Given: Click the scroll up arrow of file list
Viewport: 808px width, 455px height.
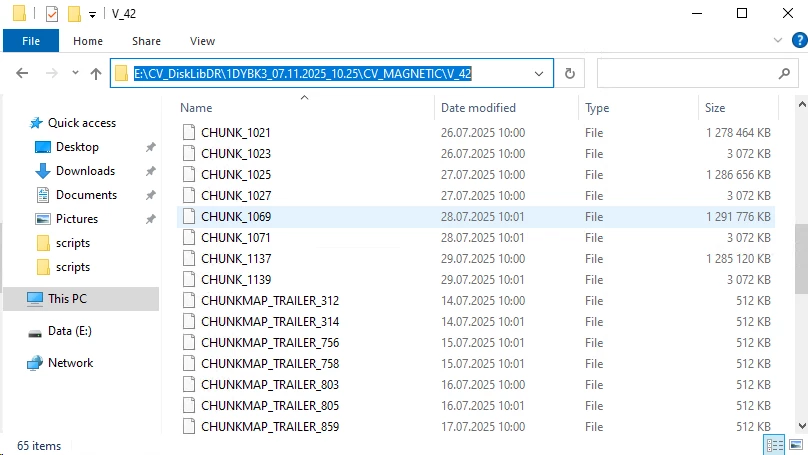Looking at the screenshot, I should coord(802,105).
